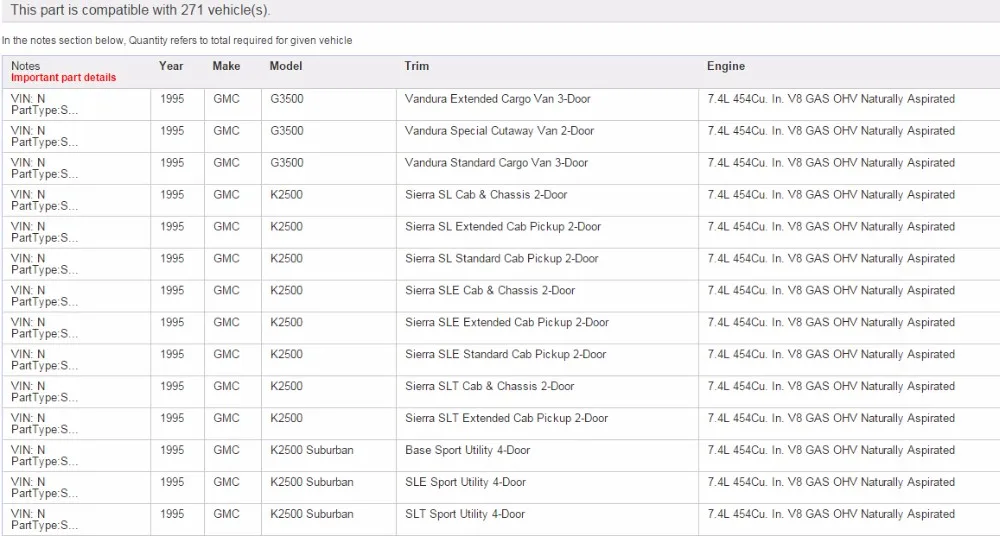Select 'Sierra SLE Standard Cab Pickup 2-Door' trim cell

[506, 354]
